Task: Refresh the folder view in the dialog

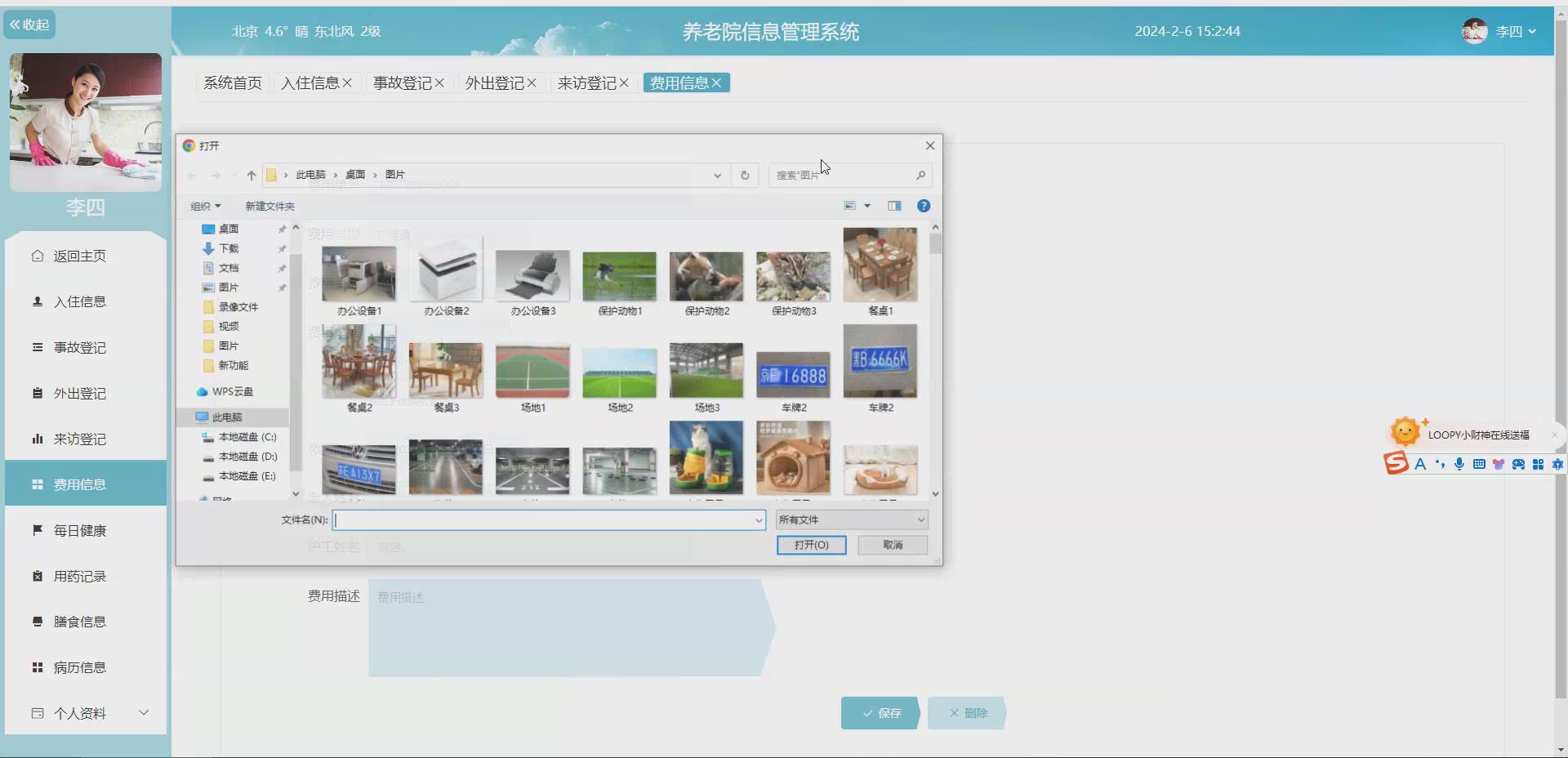Action: point(744,175)
